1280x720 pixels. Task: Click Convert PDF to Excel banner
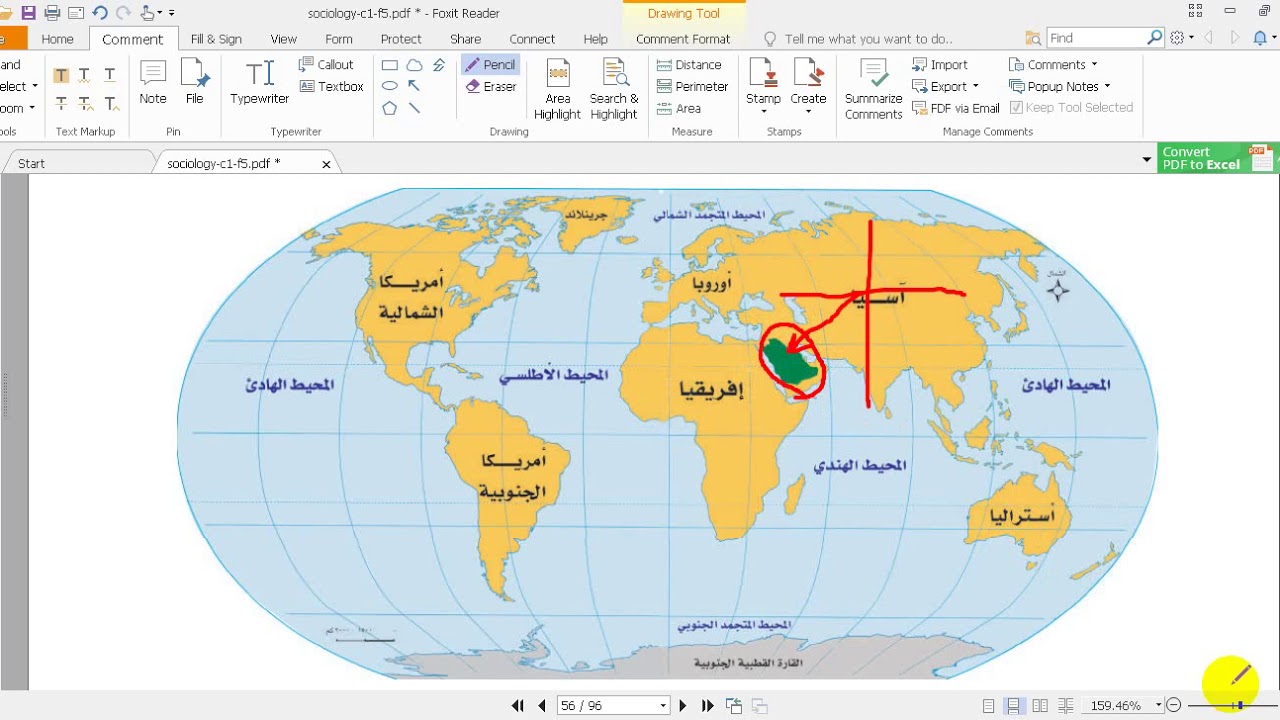coord(1217,158)
